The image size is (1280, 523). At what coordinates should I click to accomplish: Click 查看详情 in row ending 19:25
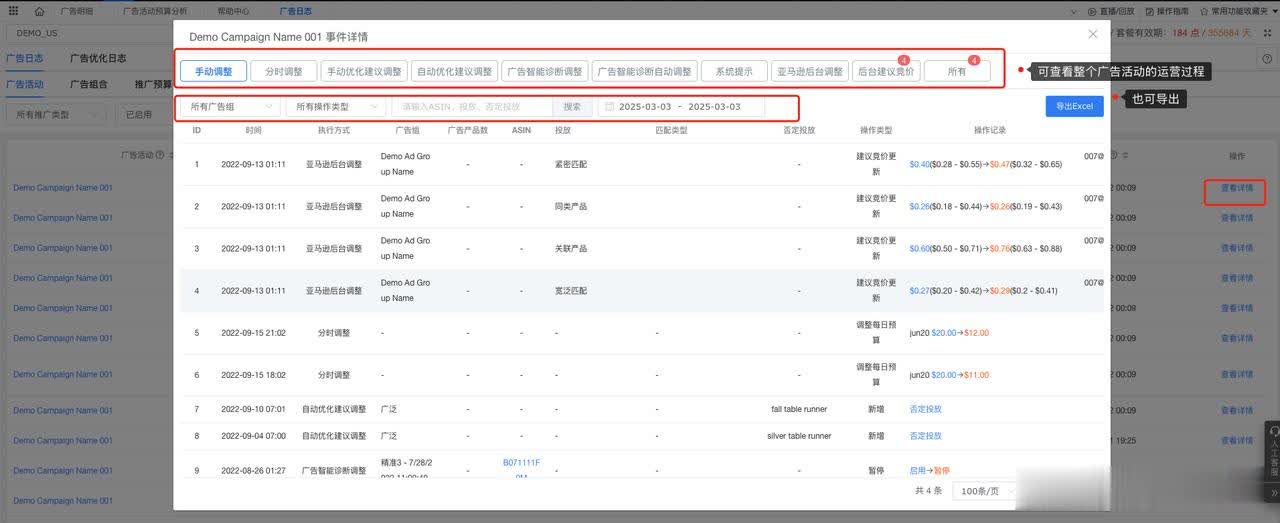pos(1236,441)
